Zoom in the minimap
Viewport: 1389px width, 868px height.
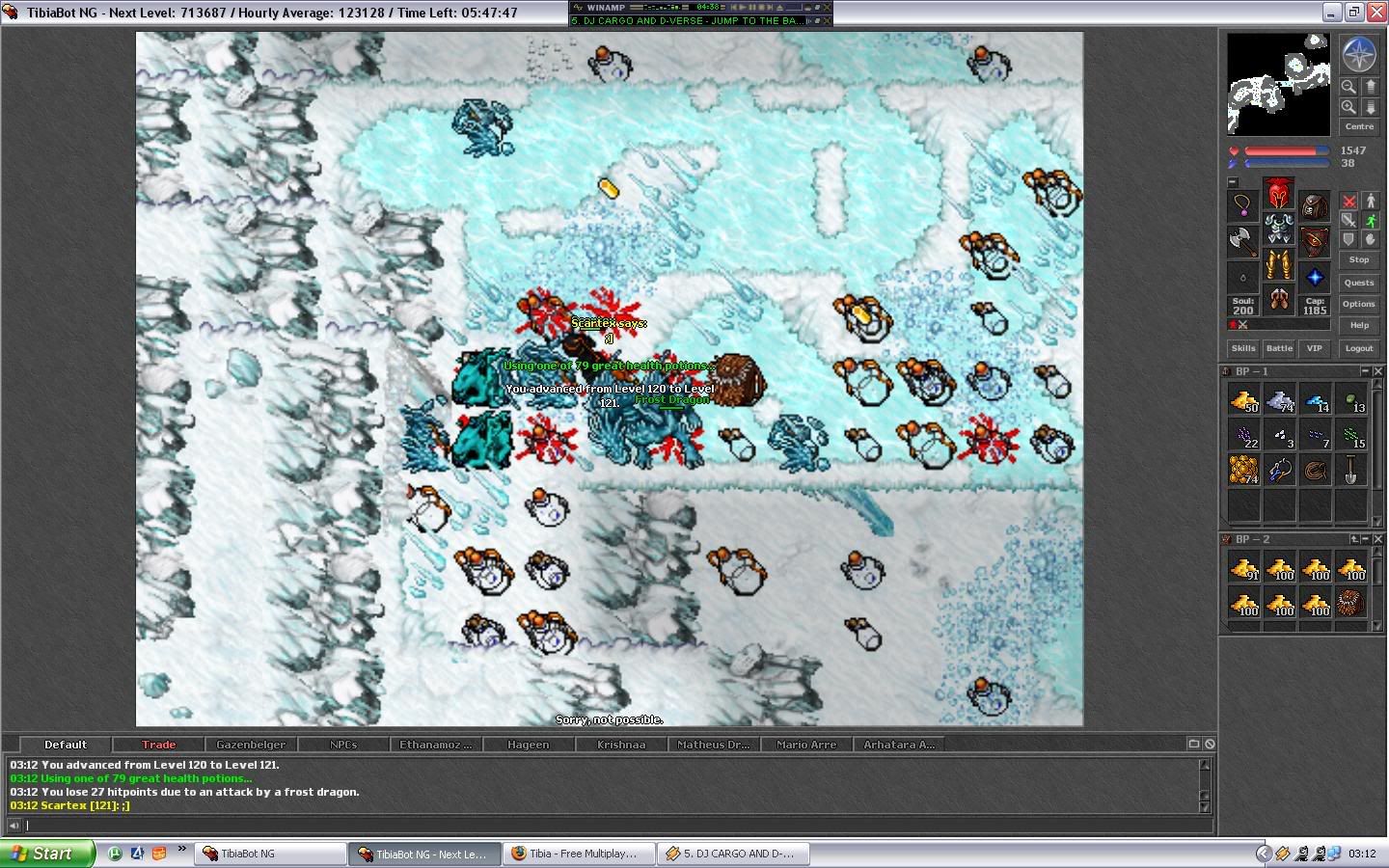pos(1348,107)
